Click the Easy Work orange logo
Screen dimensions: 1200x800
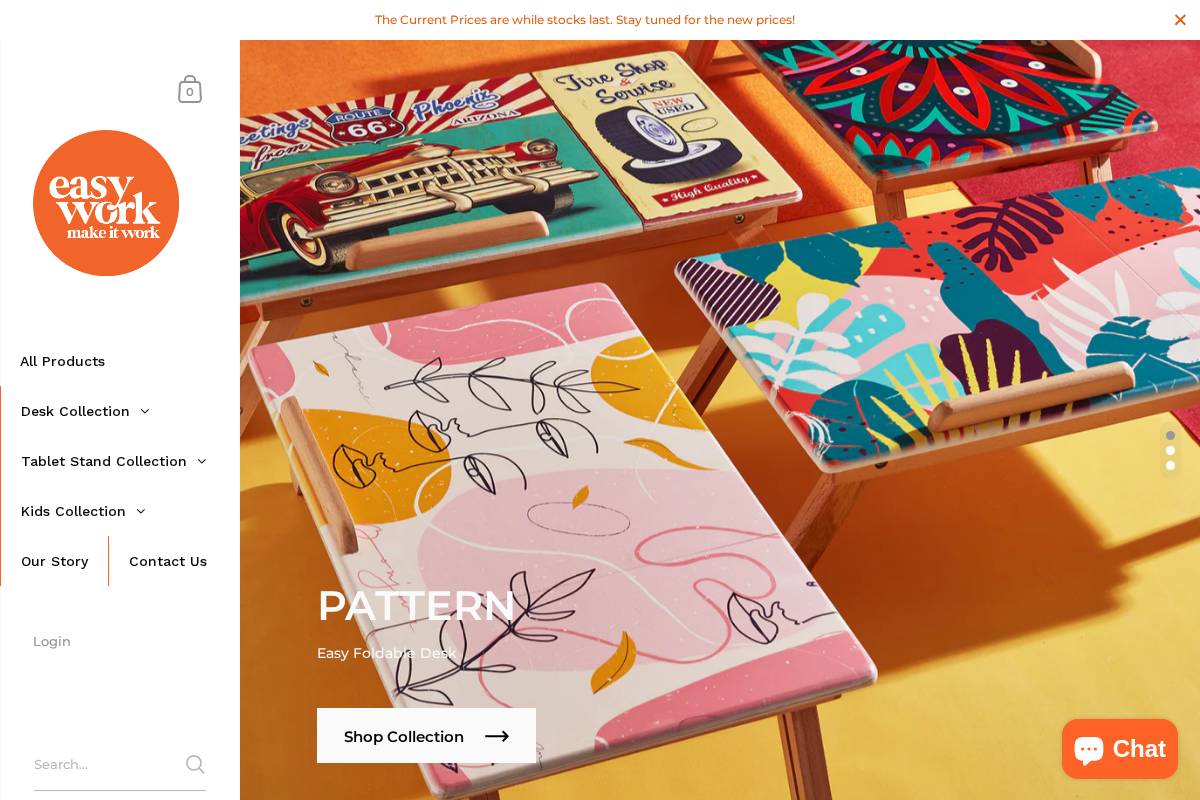[106, 203]
